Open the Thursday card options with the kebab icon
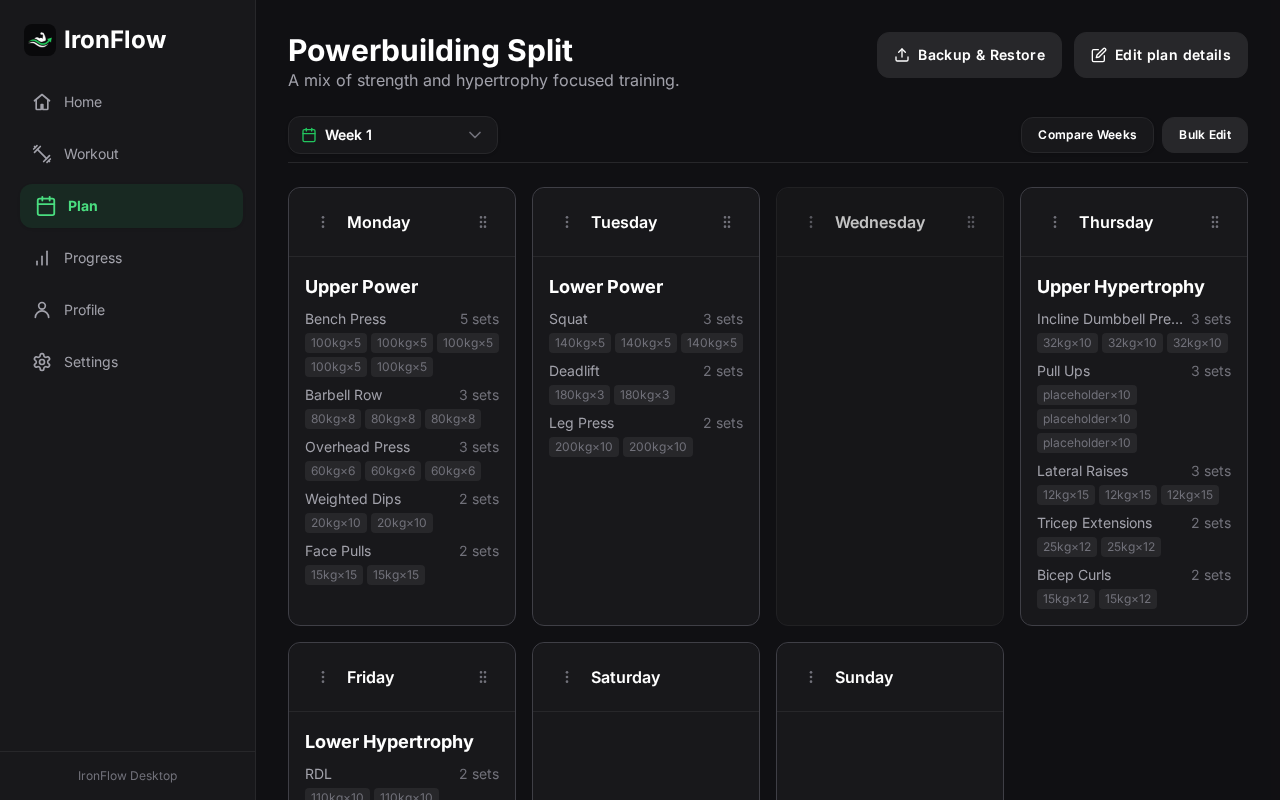This screenshot has width=1280, height=800. [1055, 222]
